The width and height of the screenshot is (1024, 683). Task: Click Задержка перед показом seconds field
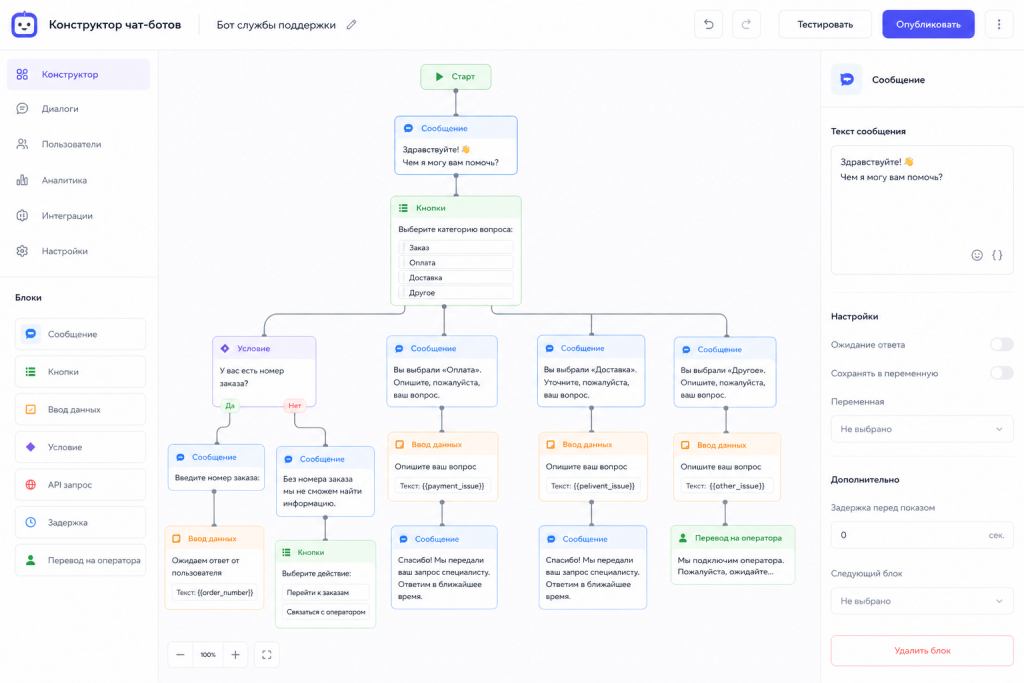tap(921, 535)
